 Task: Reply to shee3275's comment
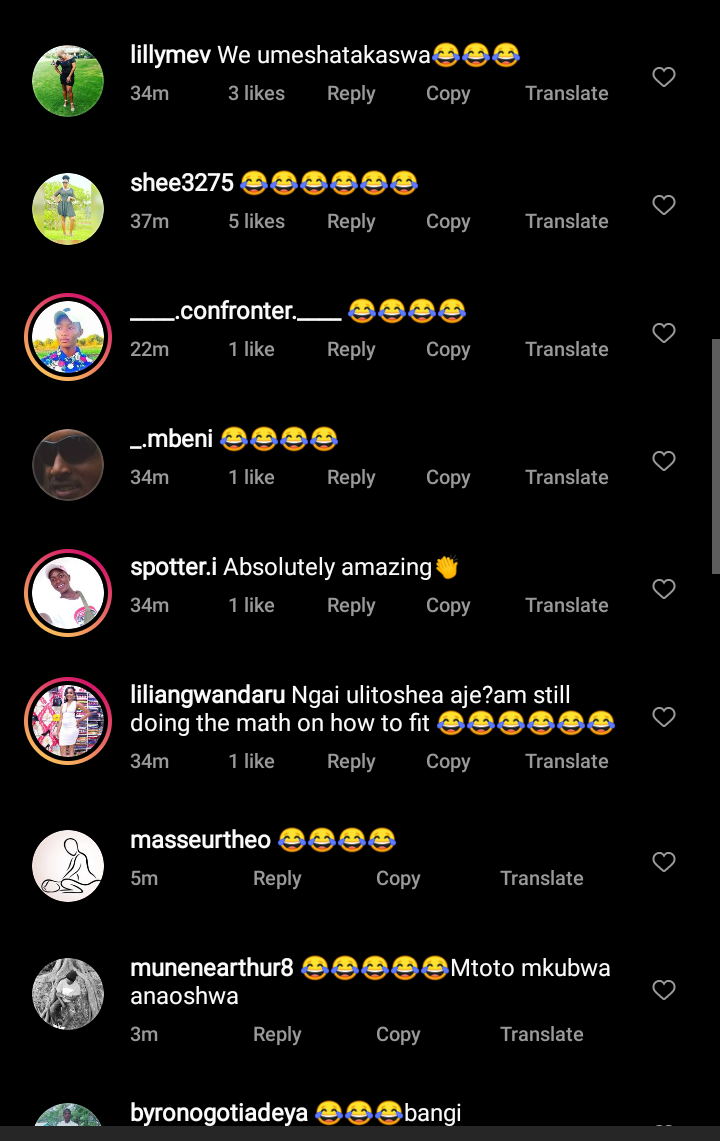pyautogui.click(x=351, y=221)
